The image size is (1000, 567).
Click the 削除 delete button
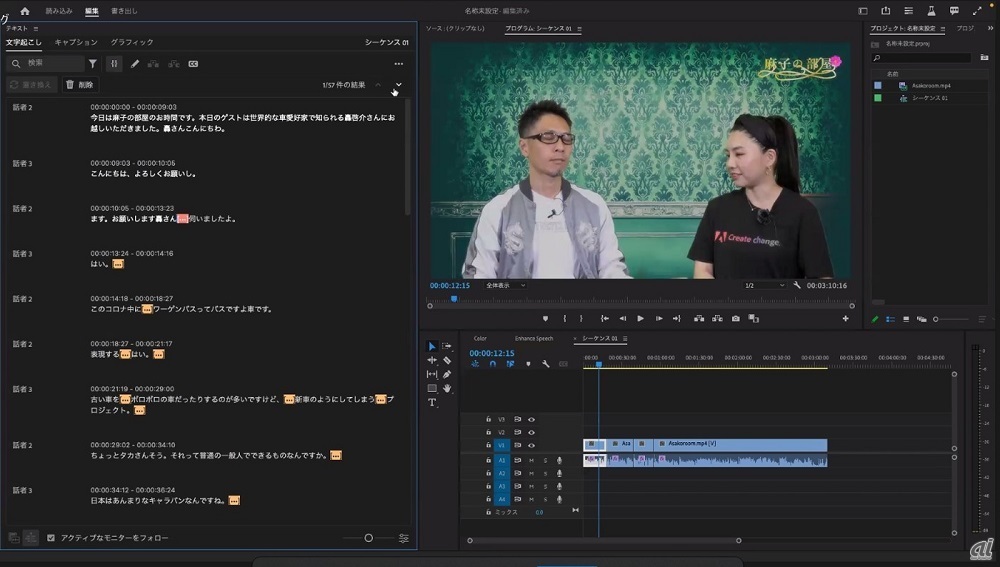80,85
